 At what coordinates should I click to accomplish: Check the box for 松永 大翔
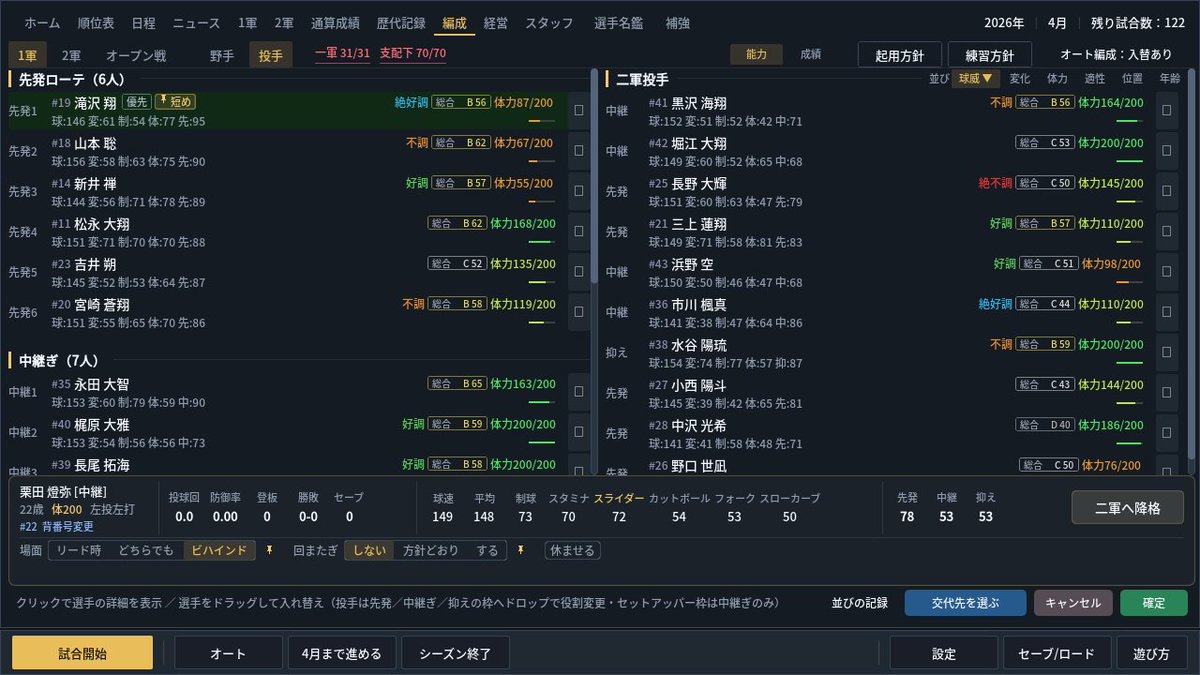[578, 230]
